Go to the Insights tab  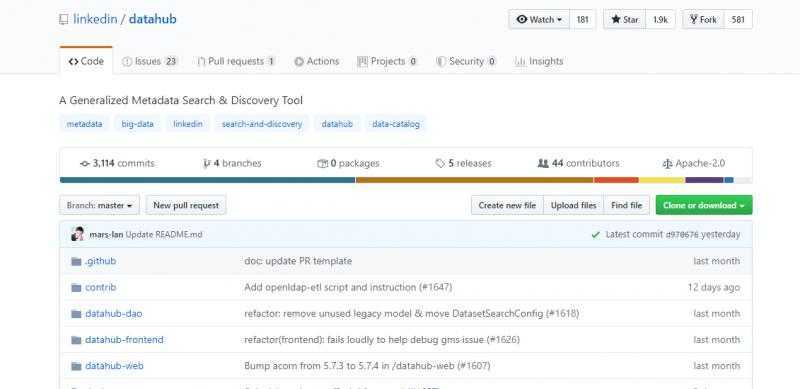click(x=539, y=61)
